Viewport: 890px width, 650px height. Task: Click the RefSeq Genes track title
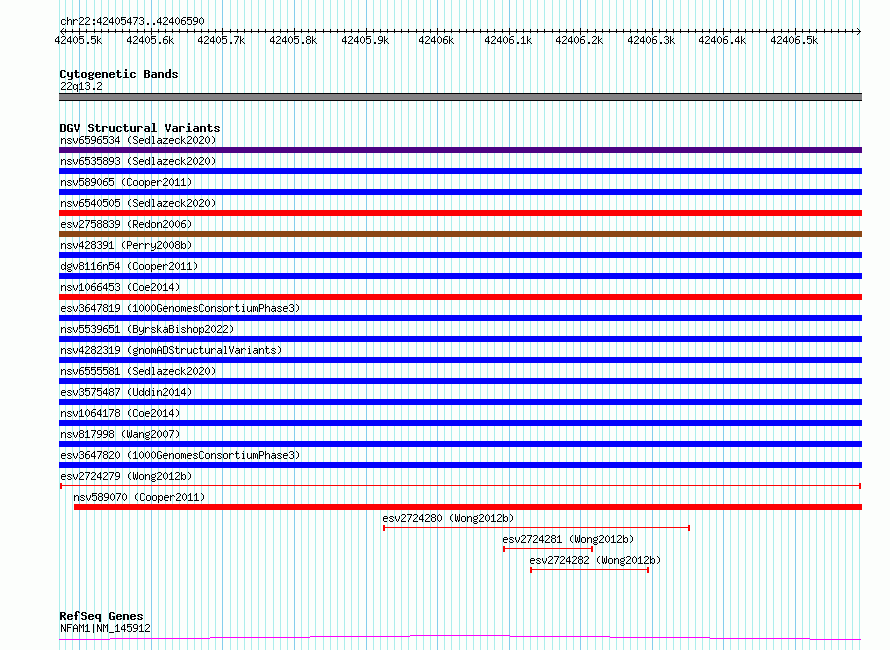(x=101, y=616)
